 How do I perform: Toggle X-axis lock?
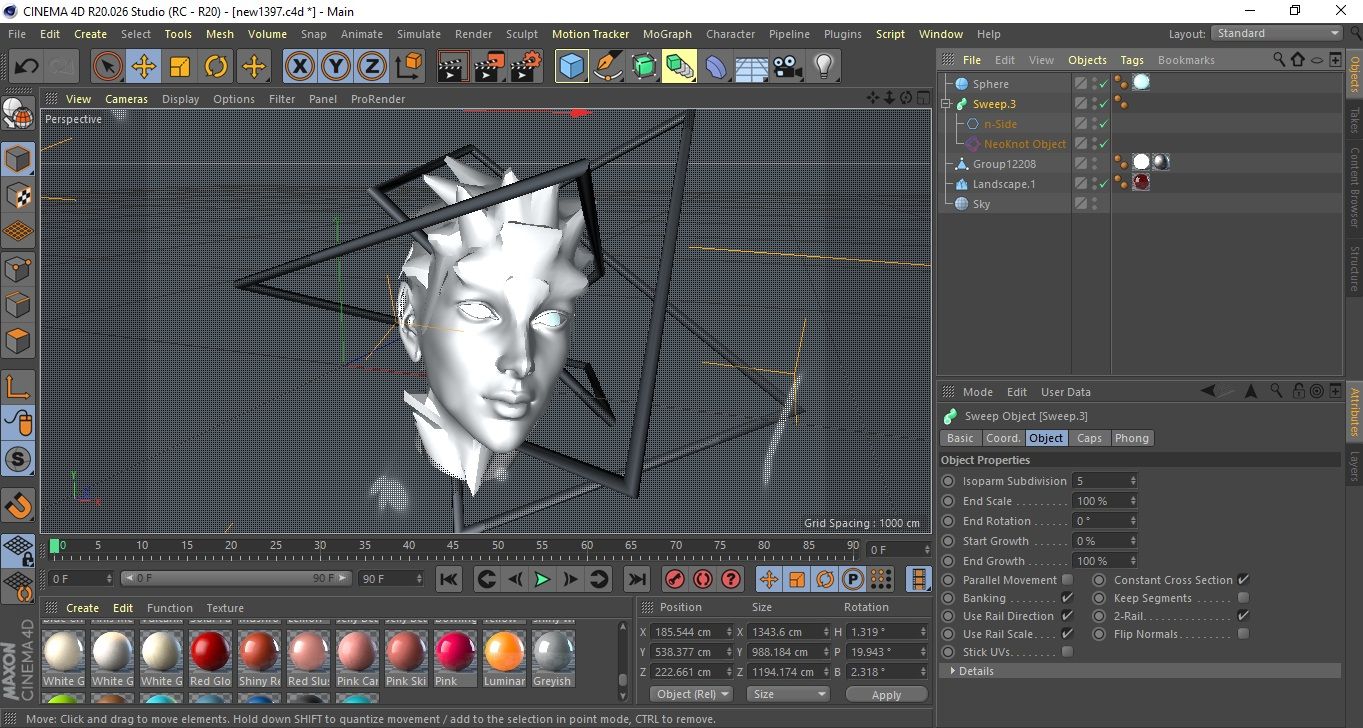pos(299,67)
